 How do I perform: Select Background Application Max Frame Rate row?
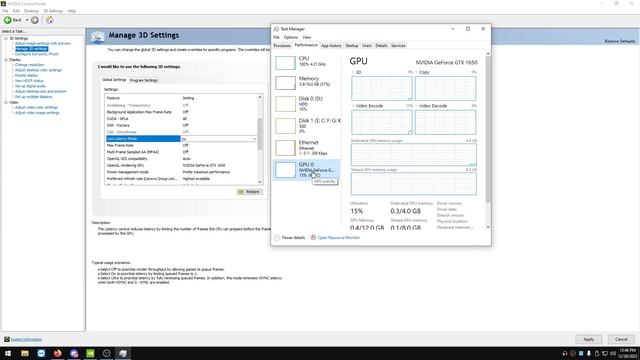coord(181,112)
